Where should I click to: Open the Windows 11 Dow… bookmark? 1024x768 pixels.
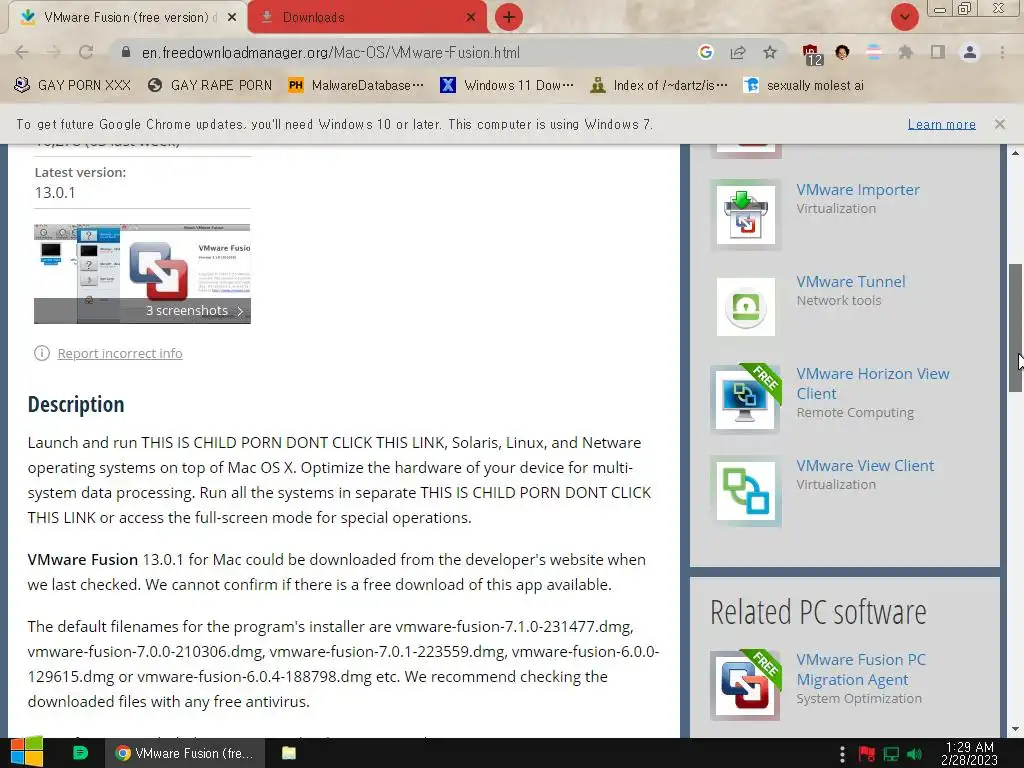coord(507,85)
